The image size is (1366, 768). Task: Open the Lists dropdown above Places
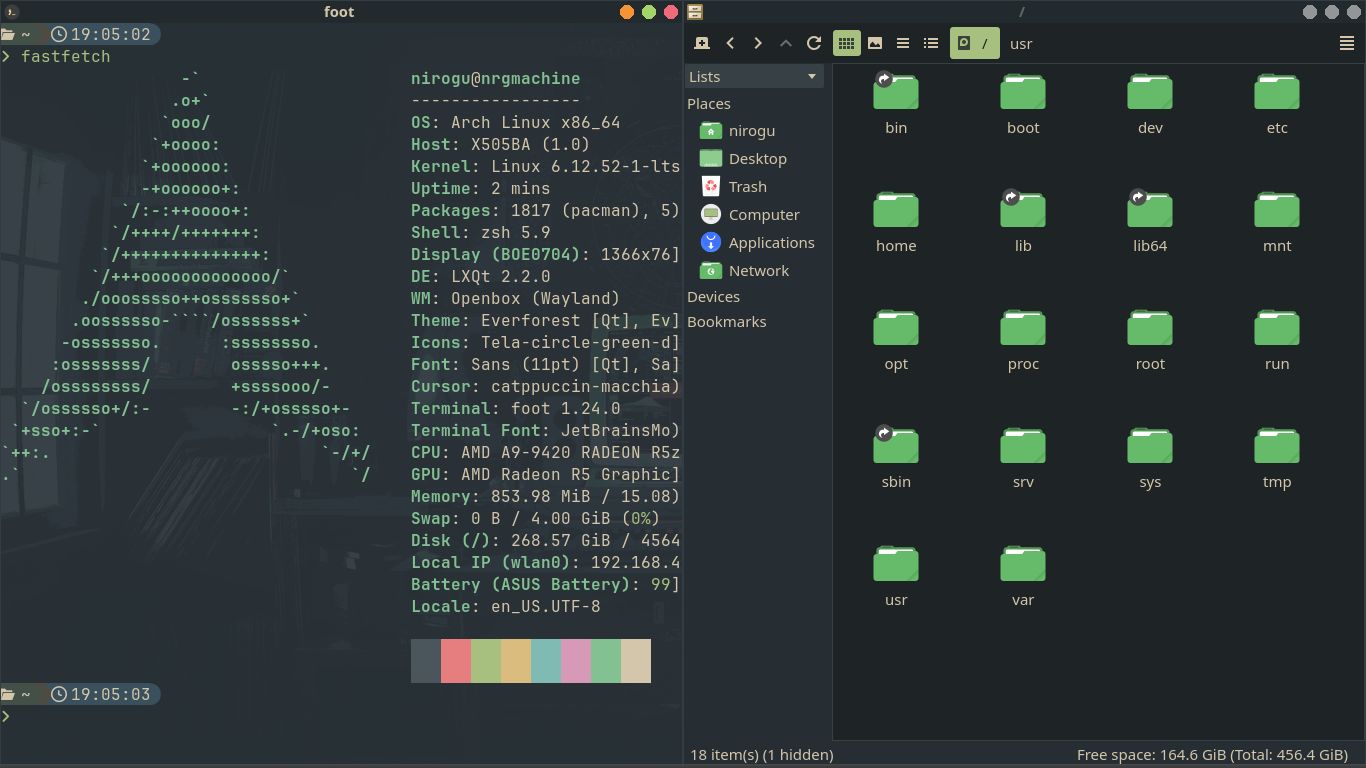[x=754, y=76]
